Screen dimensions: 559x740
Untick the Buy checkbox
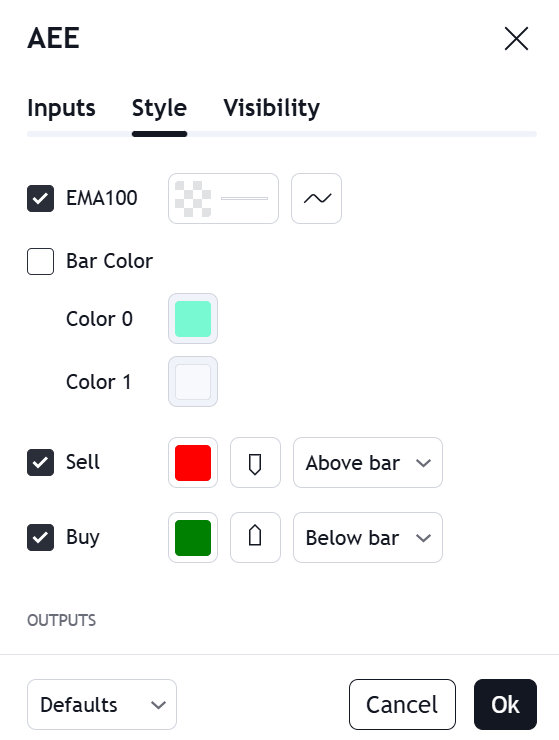(x=41, y=537)
